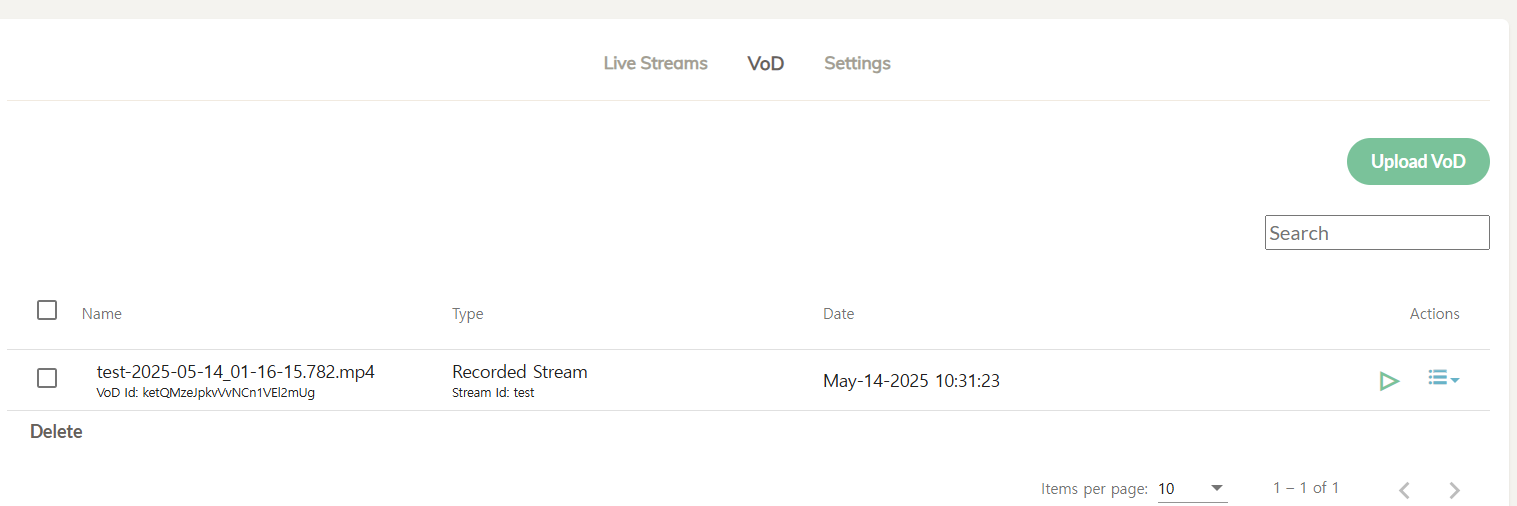Screen dimensions: 1517x506
Task: Click the Type column header
Action: [x=467, y=314]
